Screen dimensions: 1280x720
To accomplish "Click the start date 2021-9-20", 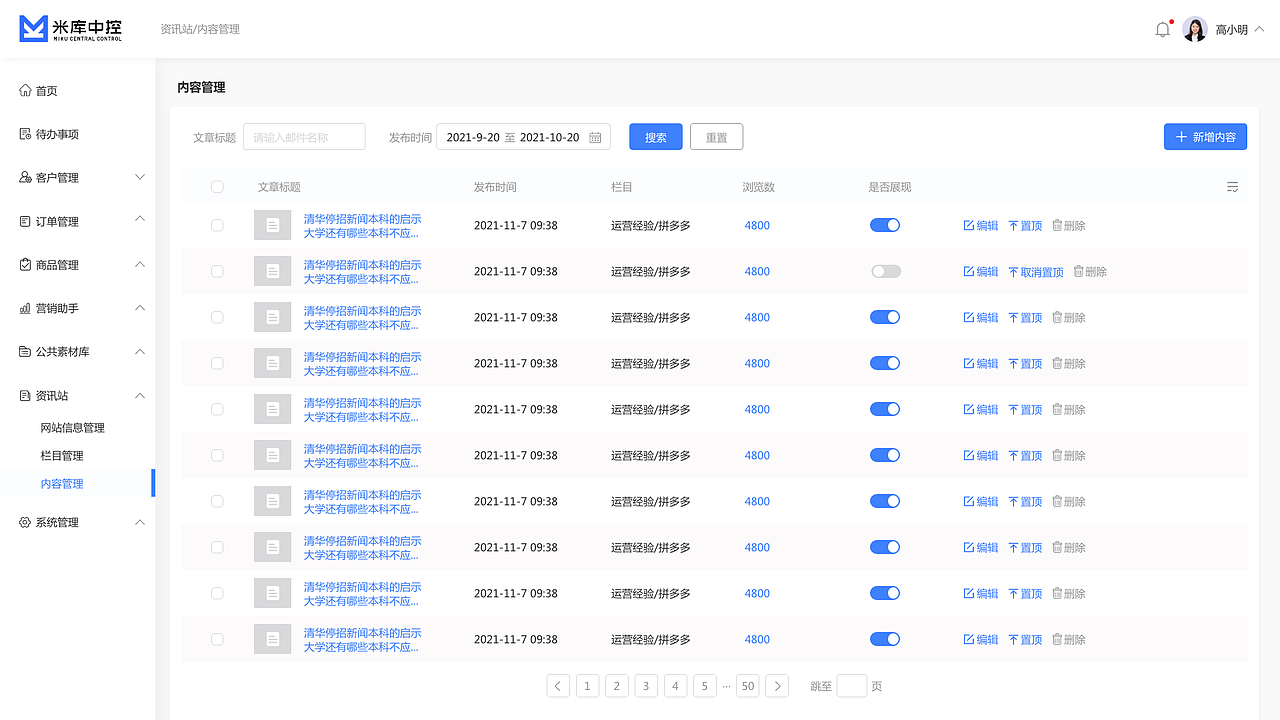I will [473, 137].
